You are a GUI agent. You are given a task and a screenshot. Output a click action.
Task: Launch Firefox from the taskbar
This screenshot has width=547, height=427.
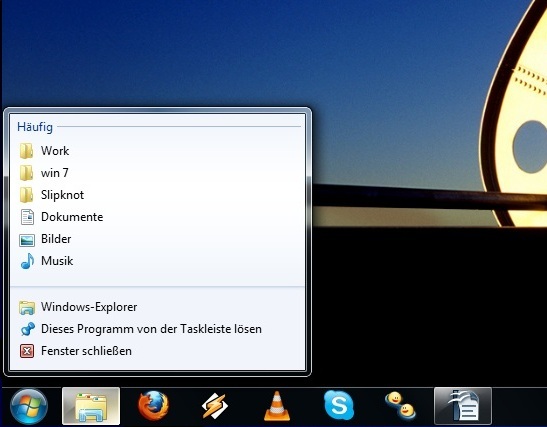(x=153, y=406)
